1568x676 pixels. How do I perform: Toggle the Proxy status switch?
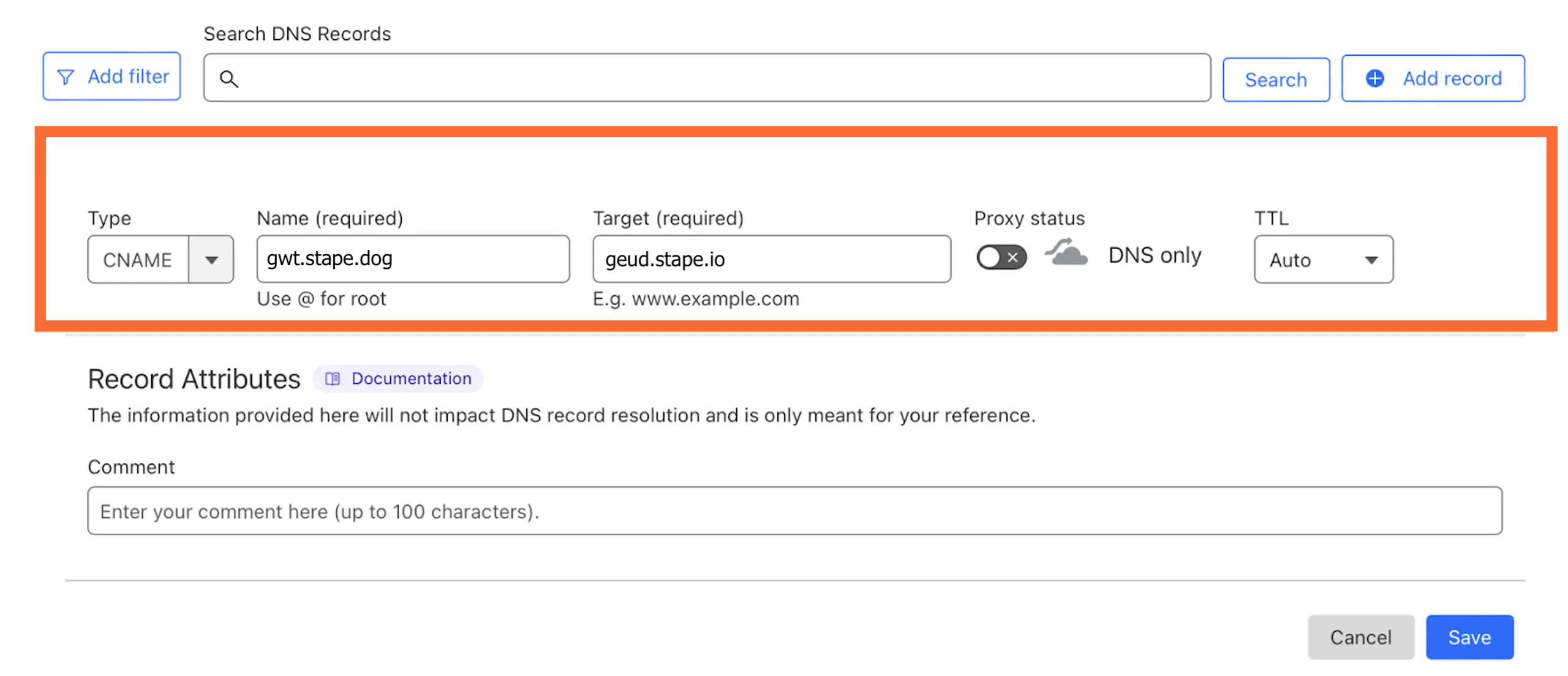click(1000, 257)
